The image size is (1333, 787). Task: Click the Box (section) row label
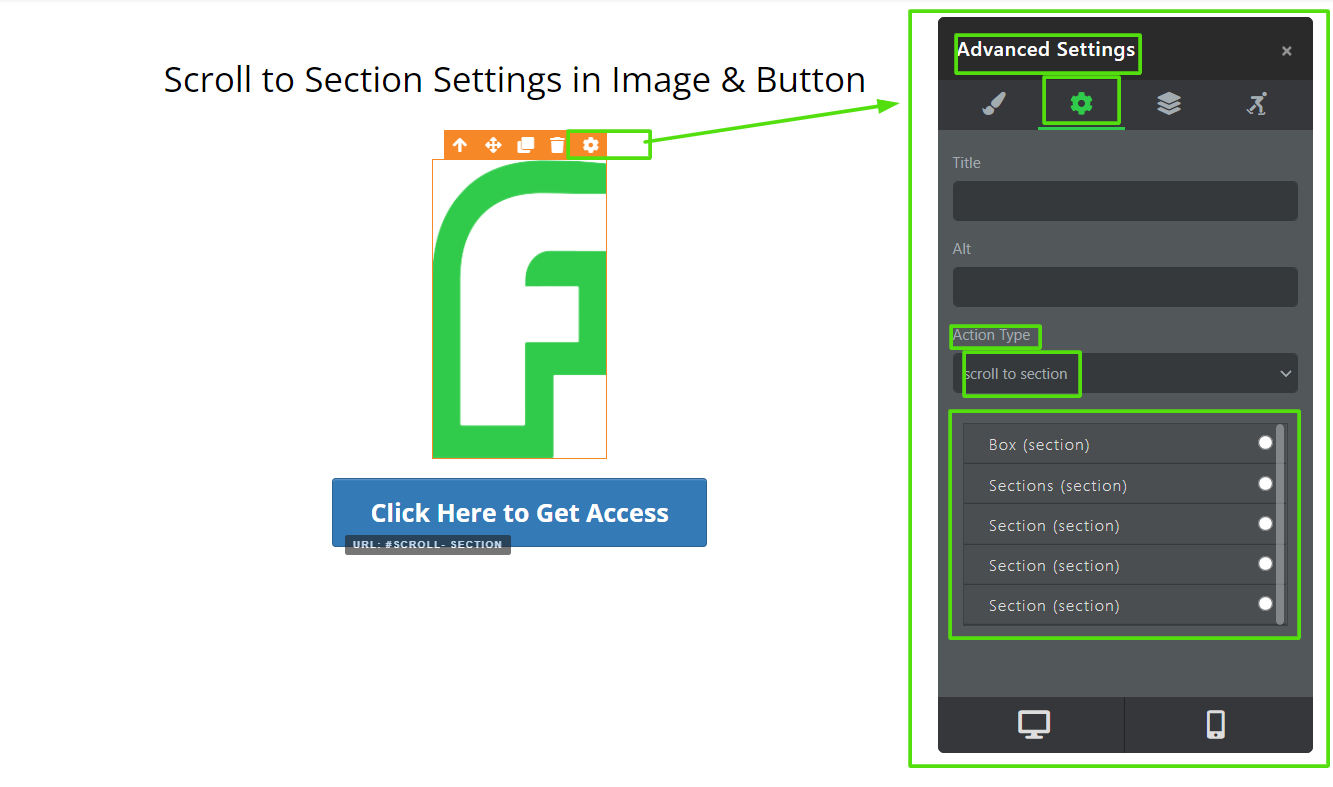click(x=1039, y=445)
